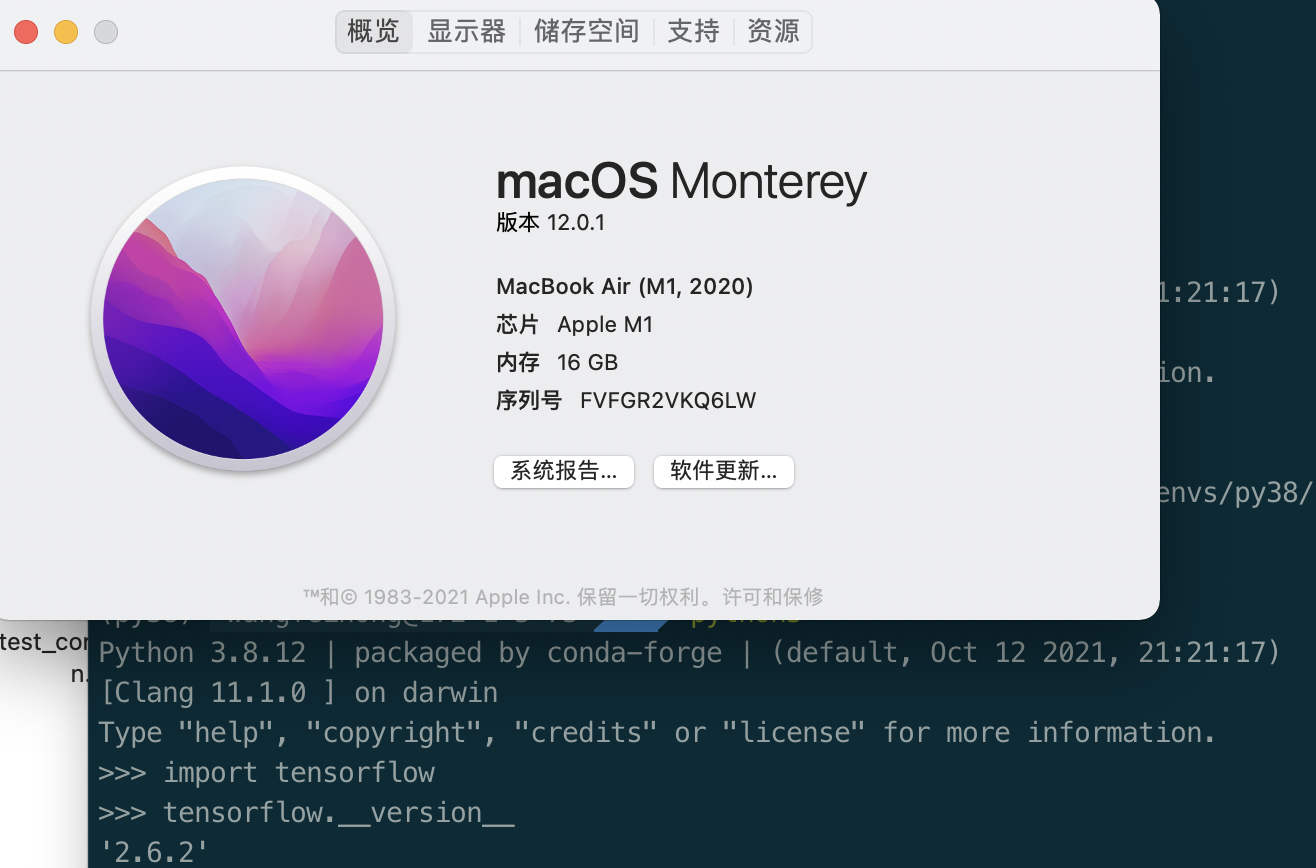
Task: Select the 概览 tab
Action: coord(373,31)
